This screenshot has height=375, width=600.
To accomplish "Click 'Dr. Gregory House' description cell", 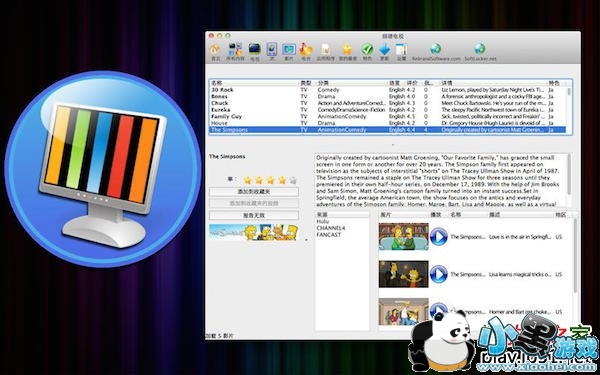I will [493, 123].
